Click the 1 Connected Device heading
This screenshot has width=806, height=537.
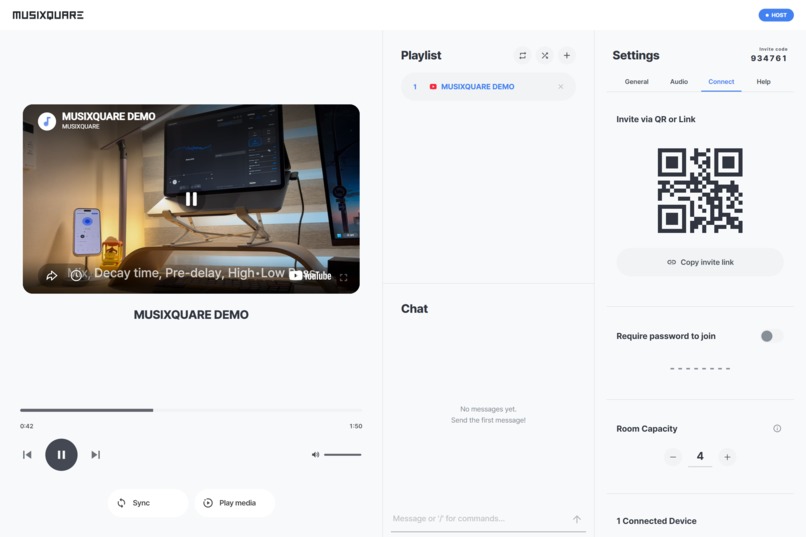click(656, 521)
